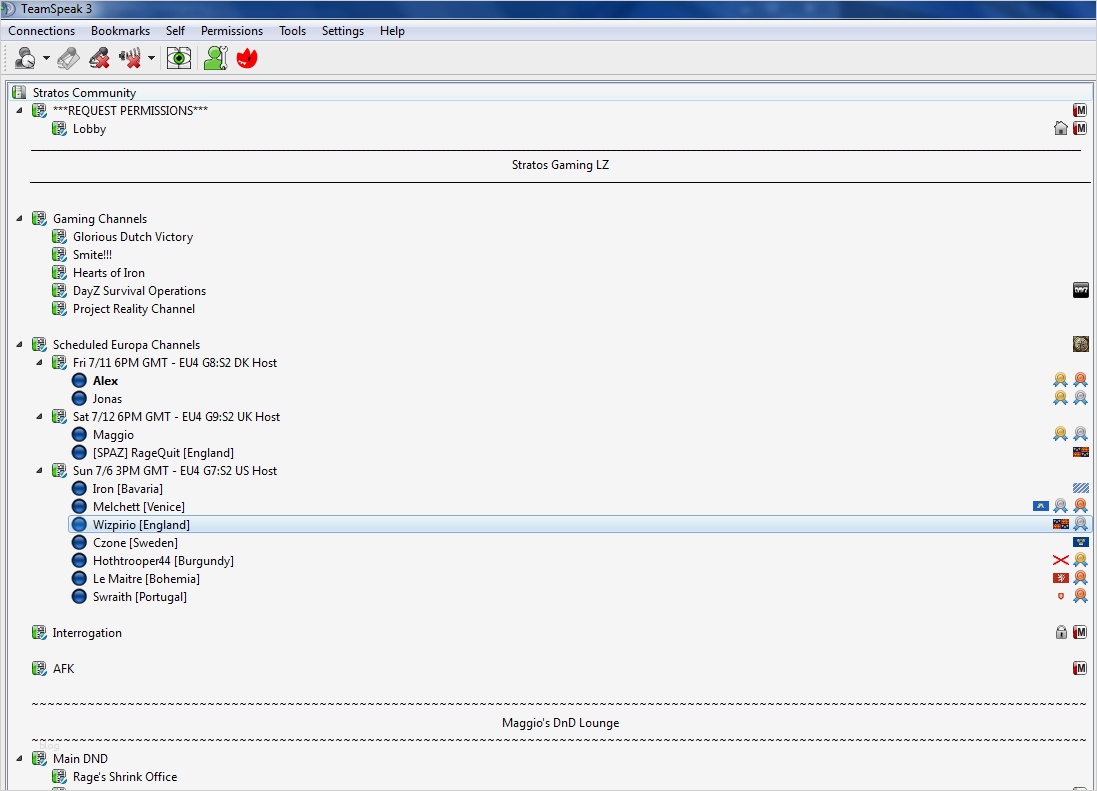Open the Self menu
This screenshot has height=791, width=1097.
pos(175,31)
